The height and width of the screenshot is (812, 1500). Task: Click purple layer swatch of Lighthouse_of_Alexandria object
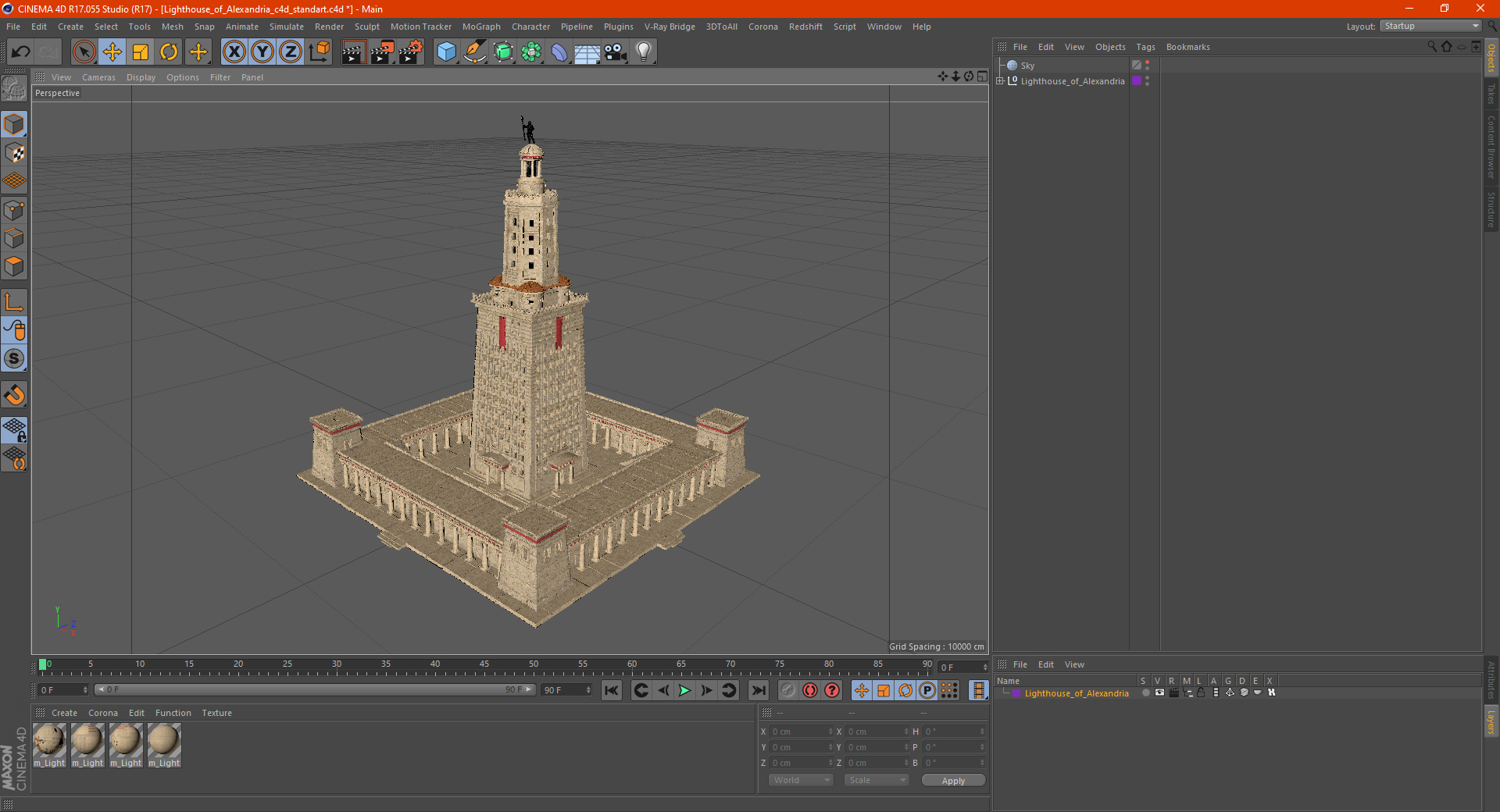click(1137, 81)
